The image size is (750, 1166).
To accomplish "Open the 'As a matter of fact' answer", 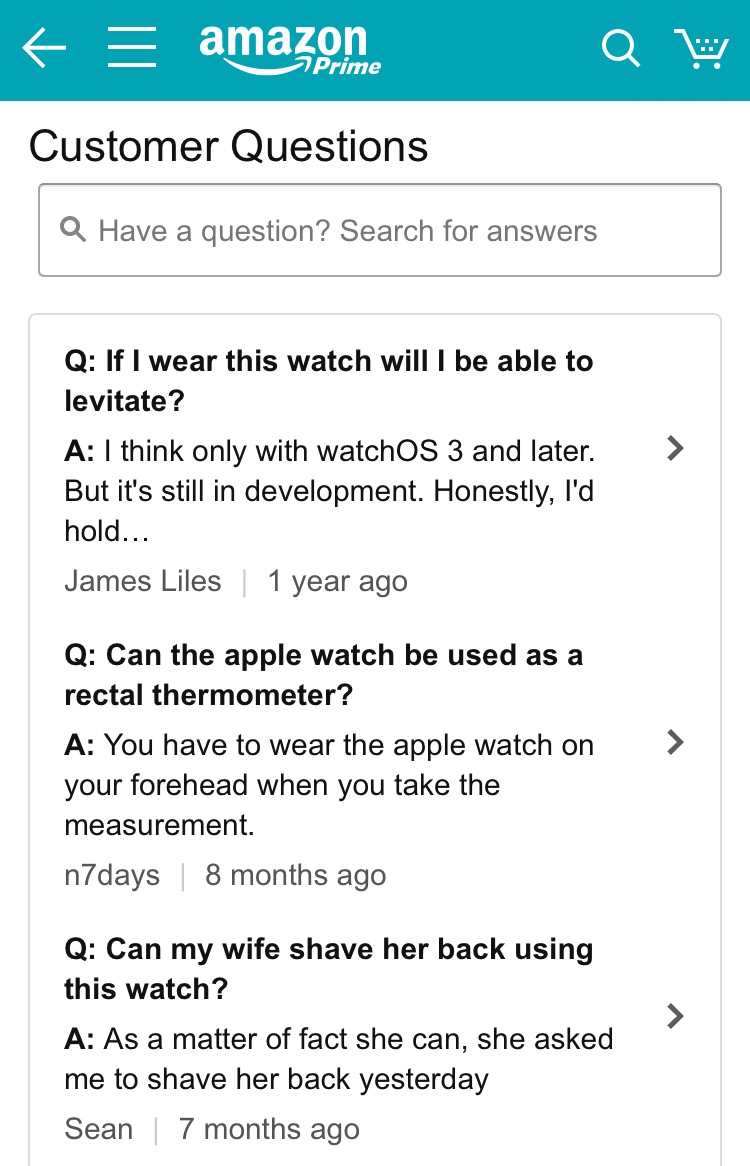I will (338, 1059).
